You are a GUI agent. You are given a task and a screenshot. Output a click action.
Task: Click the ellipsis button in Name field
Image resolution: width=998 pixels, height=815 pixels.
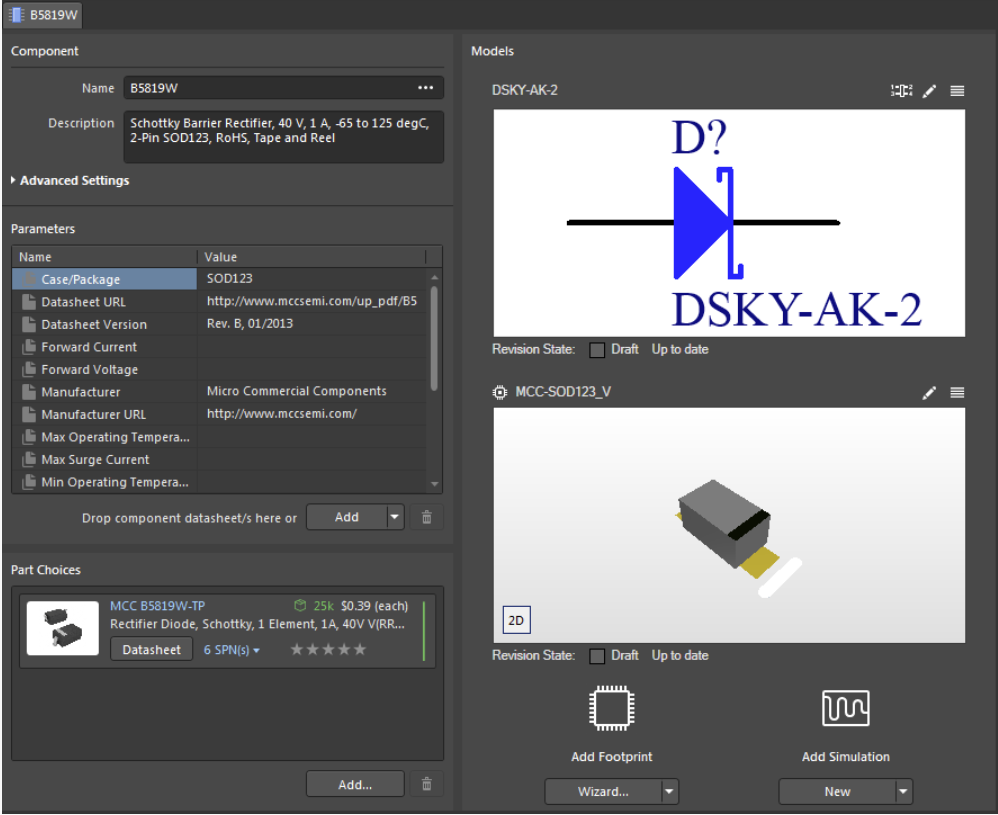pyautogui.click(x=425, y=88)
